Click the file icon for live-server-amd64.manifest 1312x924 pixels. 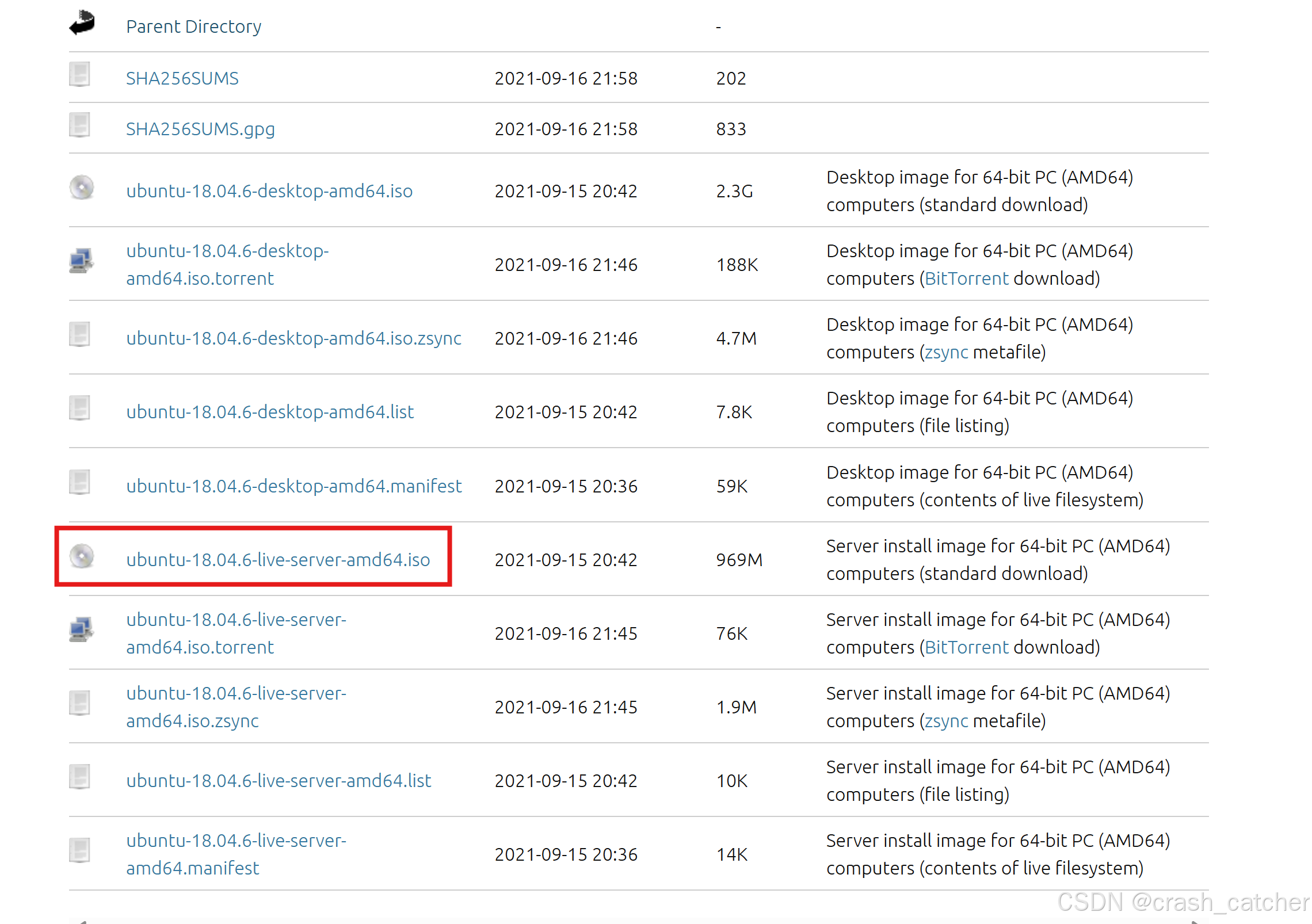click(79, 851)
